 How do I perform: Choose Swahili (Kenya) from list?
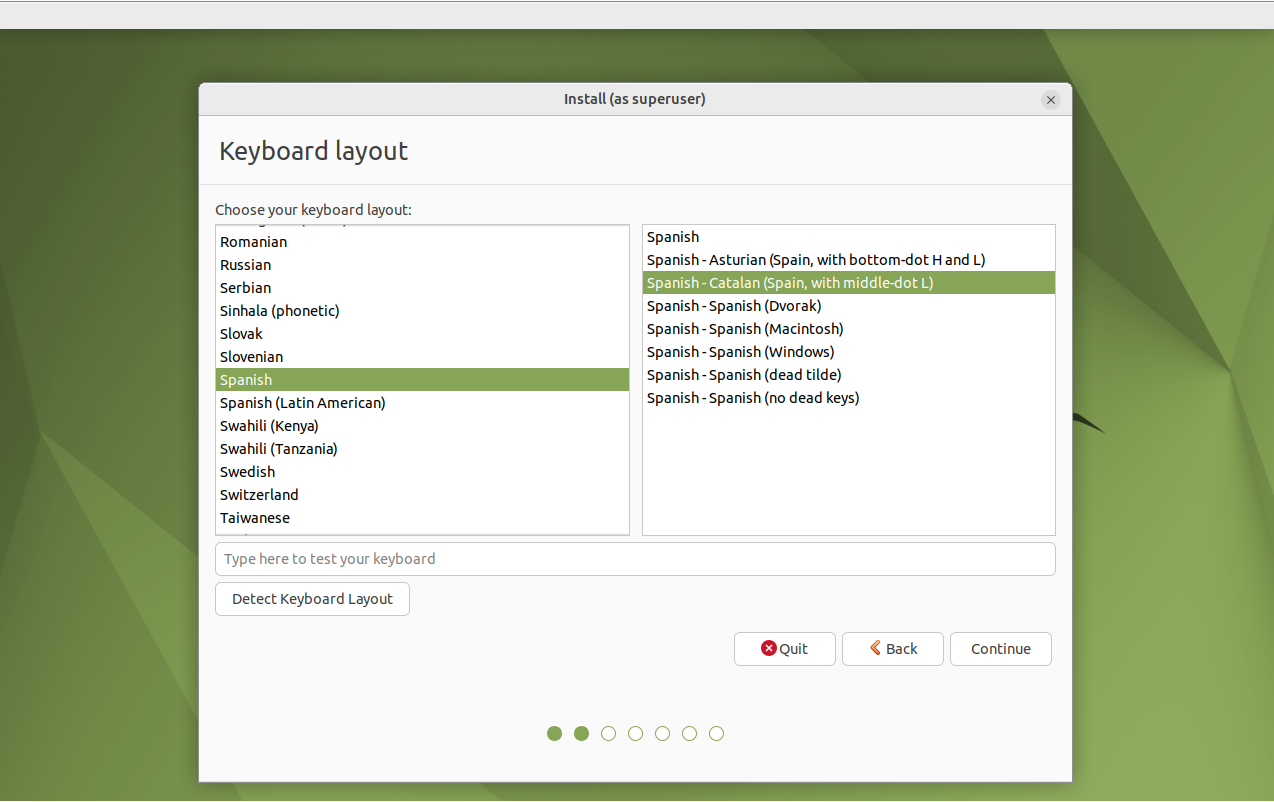(x=270, y=426)
